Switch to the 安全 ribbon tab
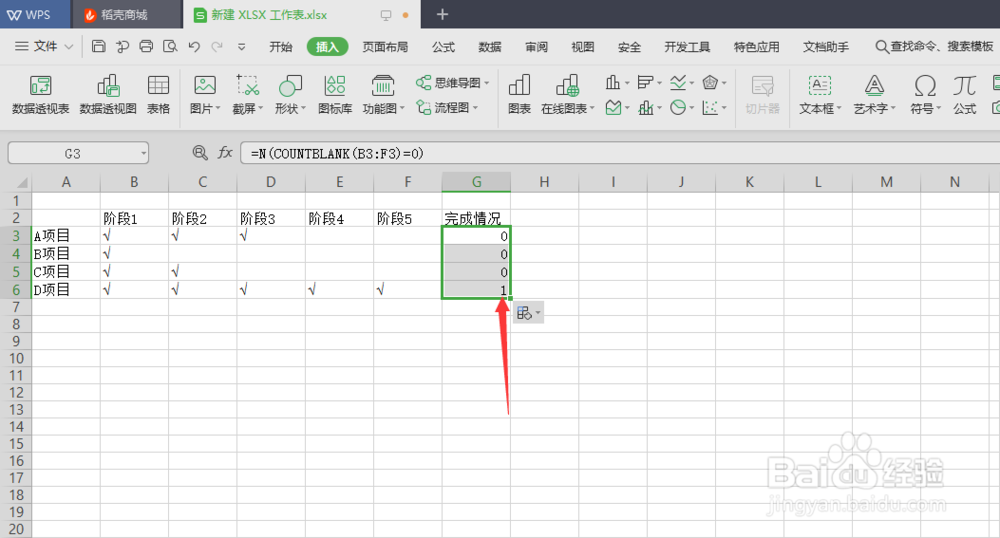The width and height of the screenshot is (1000, 538). pyautogui.click(x=629, y=47)
